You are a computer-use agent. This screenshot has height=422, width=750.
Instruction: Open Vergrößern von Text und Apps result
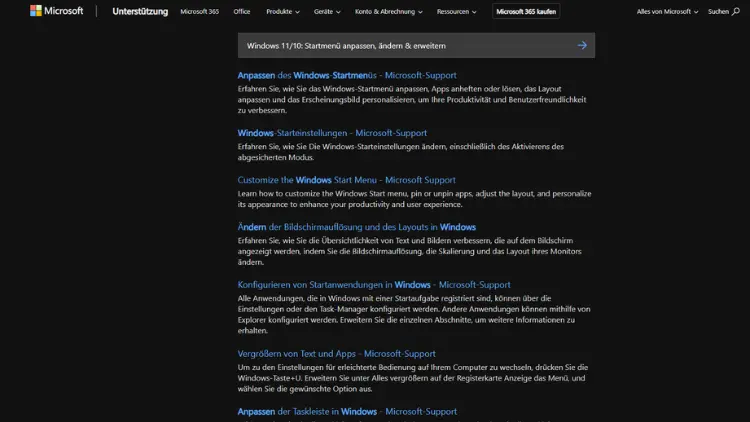[x=336, y=354]
